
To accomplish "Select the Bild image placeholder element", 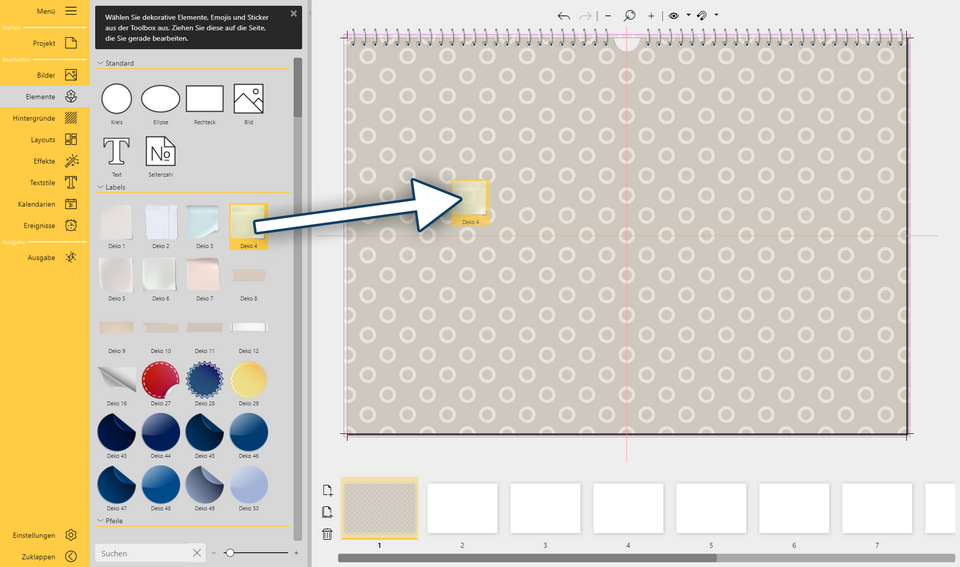I will click(248, 99).
